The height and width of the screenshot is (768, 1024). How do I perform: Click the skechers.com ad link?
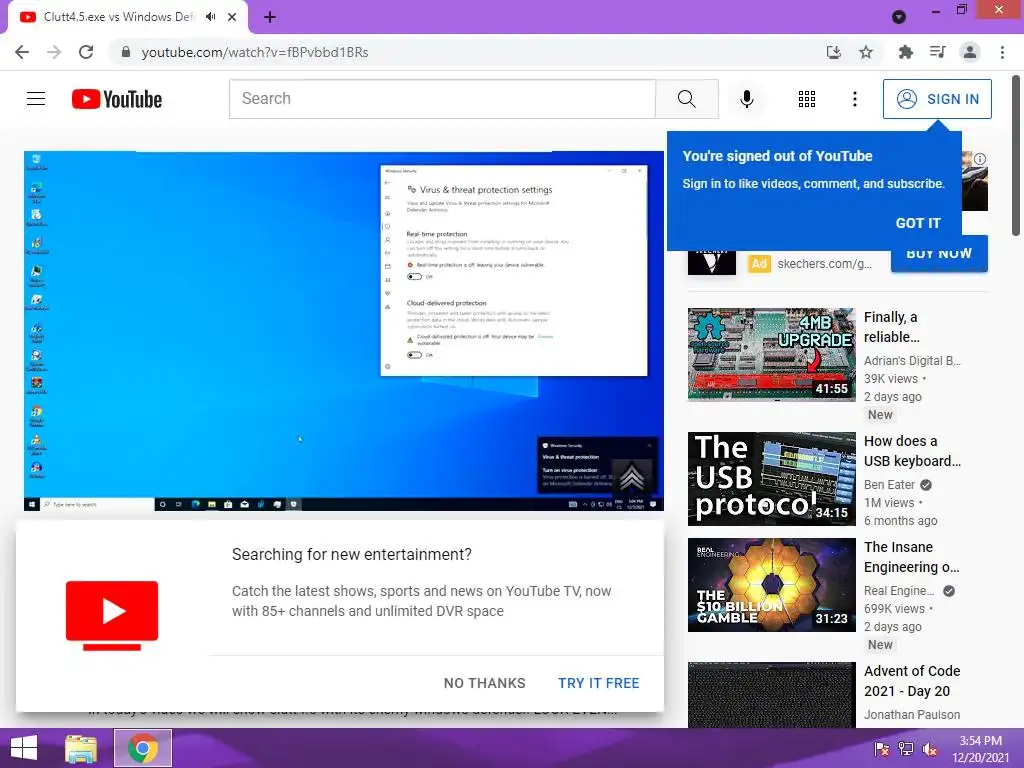824,264
